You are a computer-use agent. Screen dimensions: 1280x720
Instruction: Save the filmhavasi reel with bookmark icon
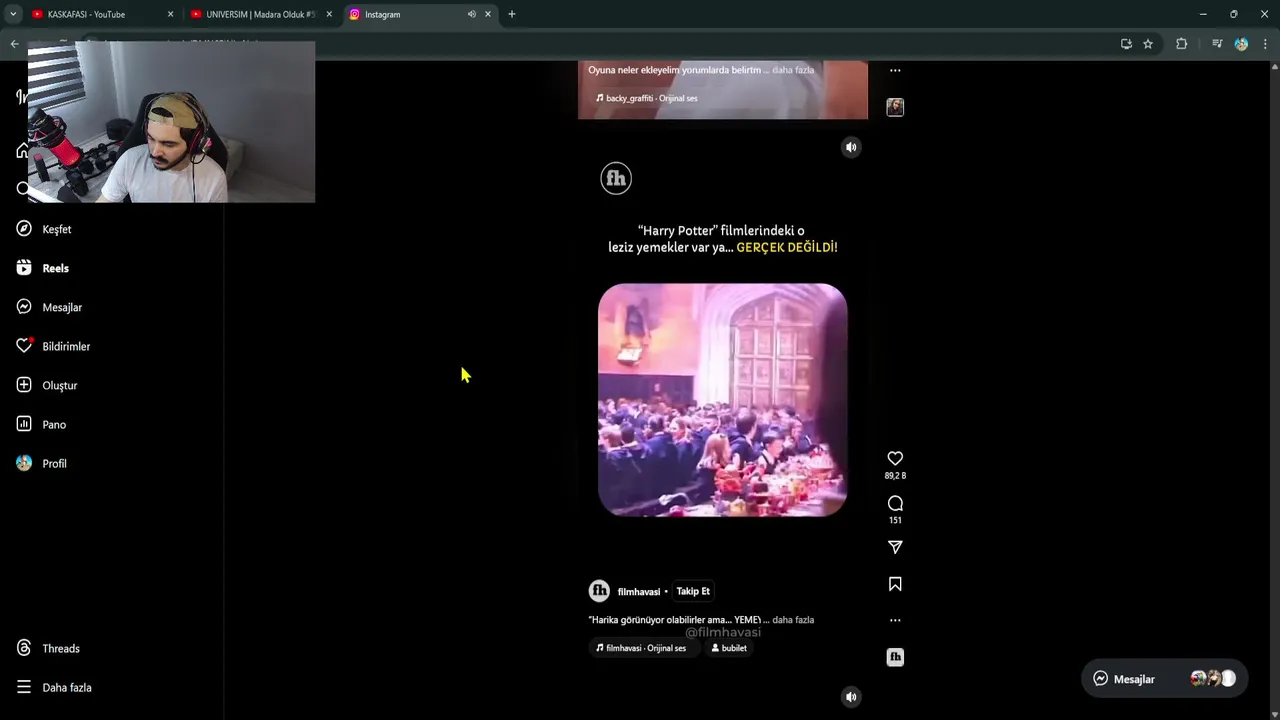coord(895,584)
